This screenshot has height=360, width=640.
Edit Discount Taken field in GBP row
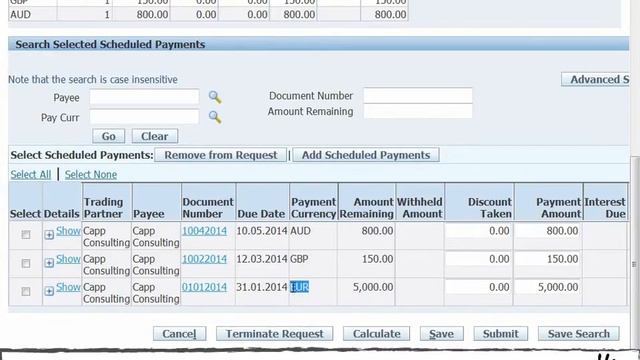coord(478,259)
